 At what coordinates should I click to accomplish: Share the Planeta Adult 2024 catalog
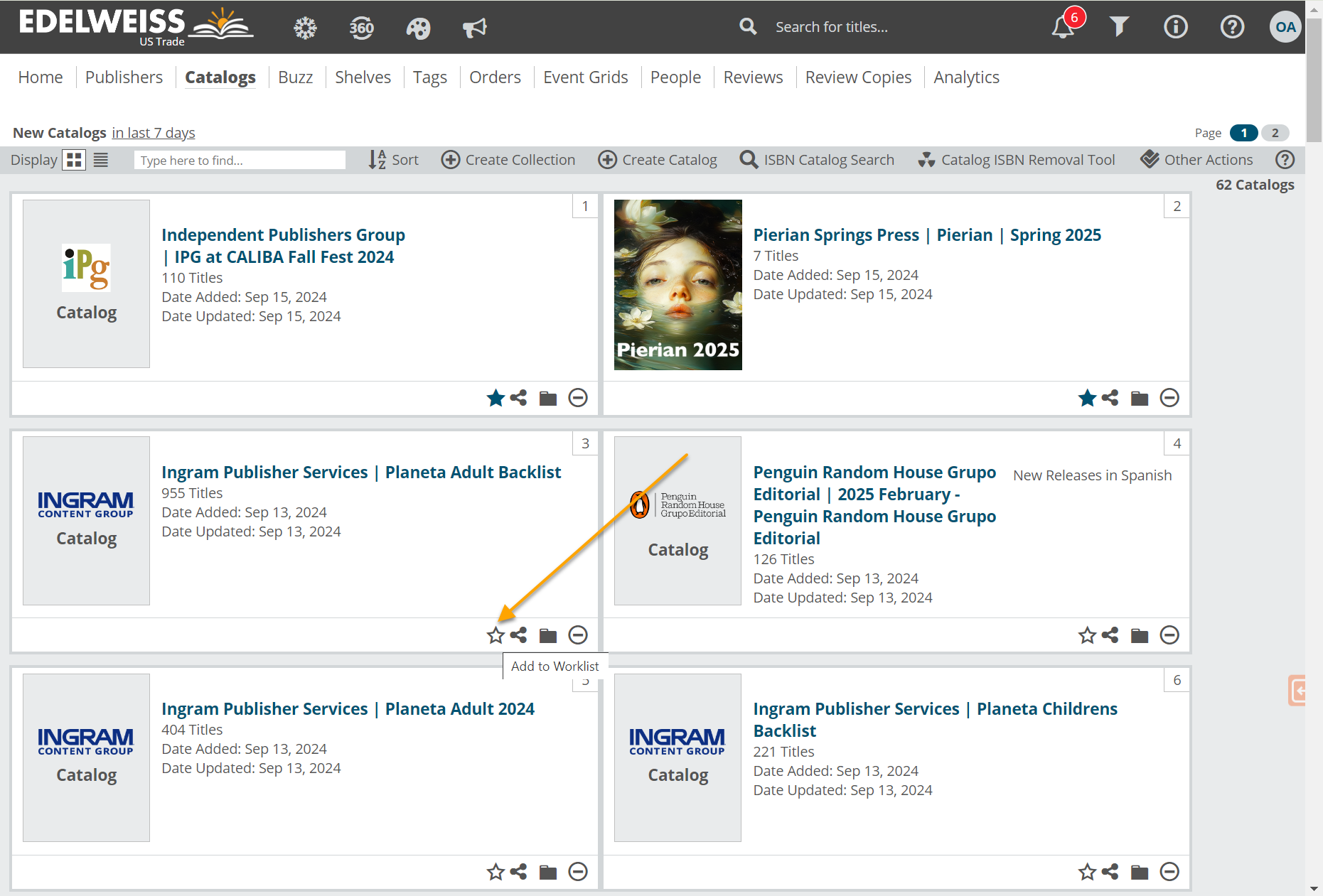[x=519, y=872]
